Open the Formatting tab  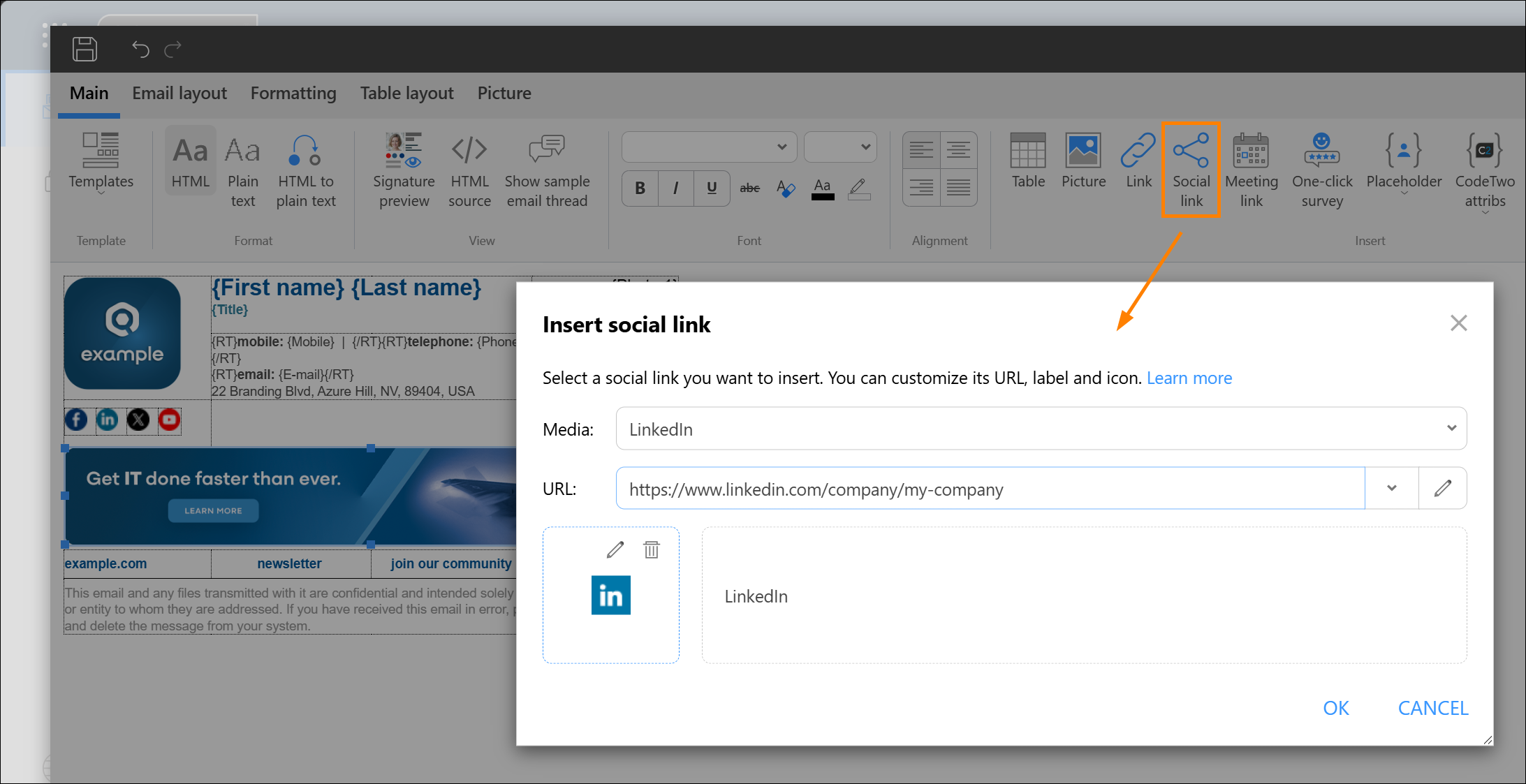[293, 94]
